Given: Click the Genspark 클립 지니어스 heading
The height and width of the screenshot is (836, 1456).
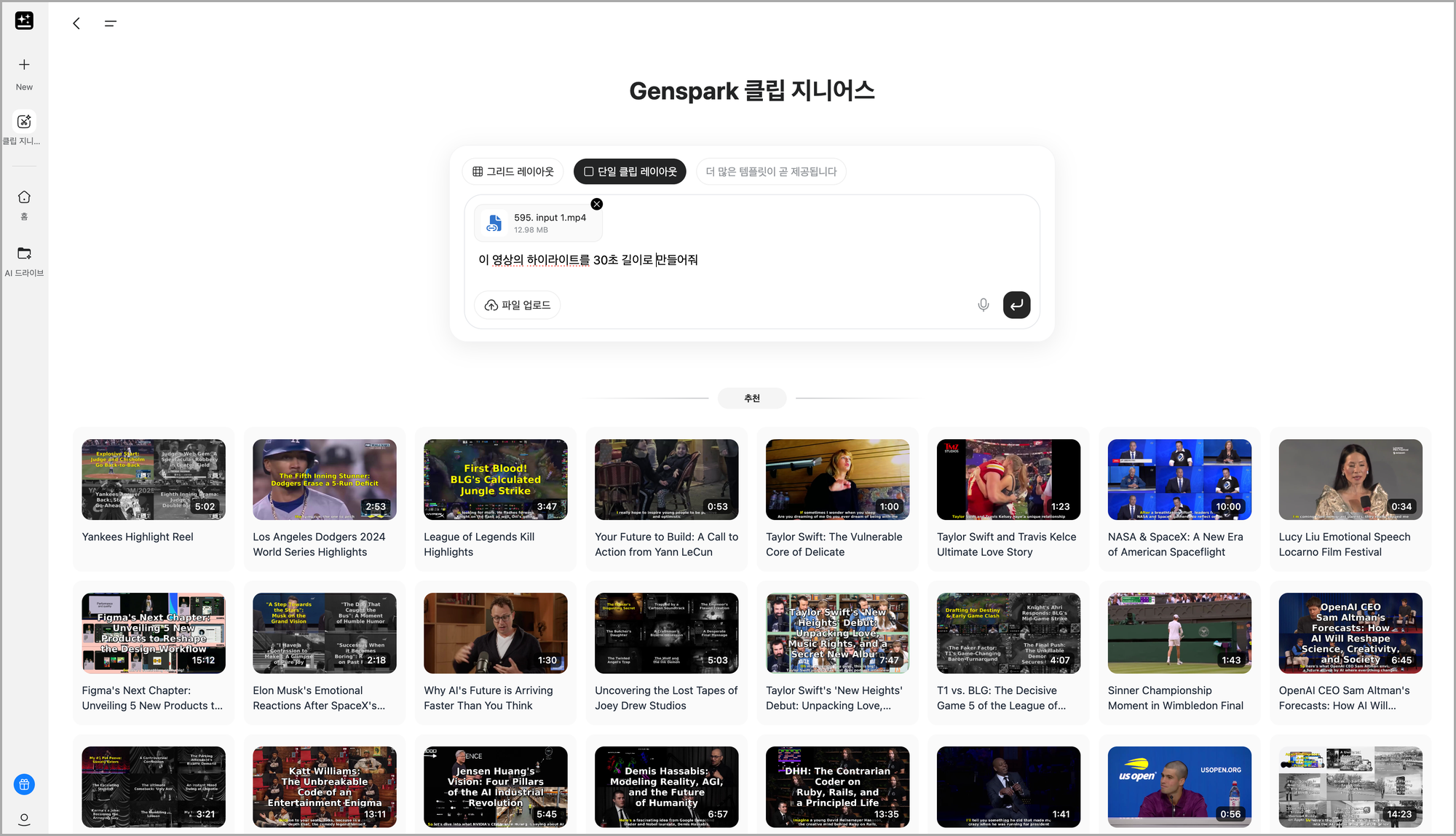Looking at the screenshot, I should 752,91.
